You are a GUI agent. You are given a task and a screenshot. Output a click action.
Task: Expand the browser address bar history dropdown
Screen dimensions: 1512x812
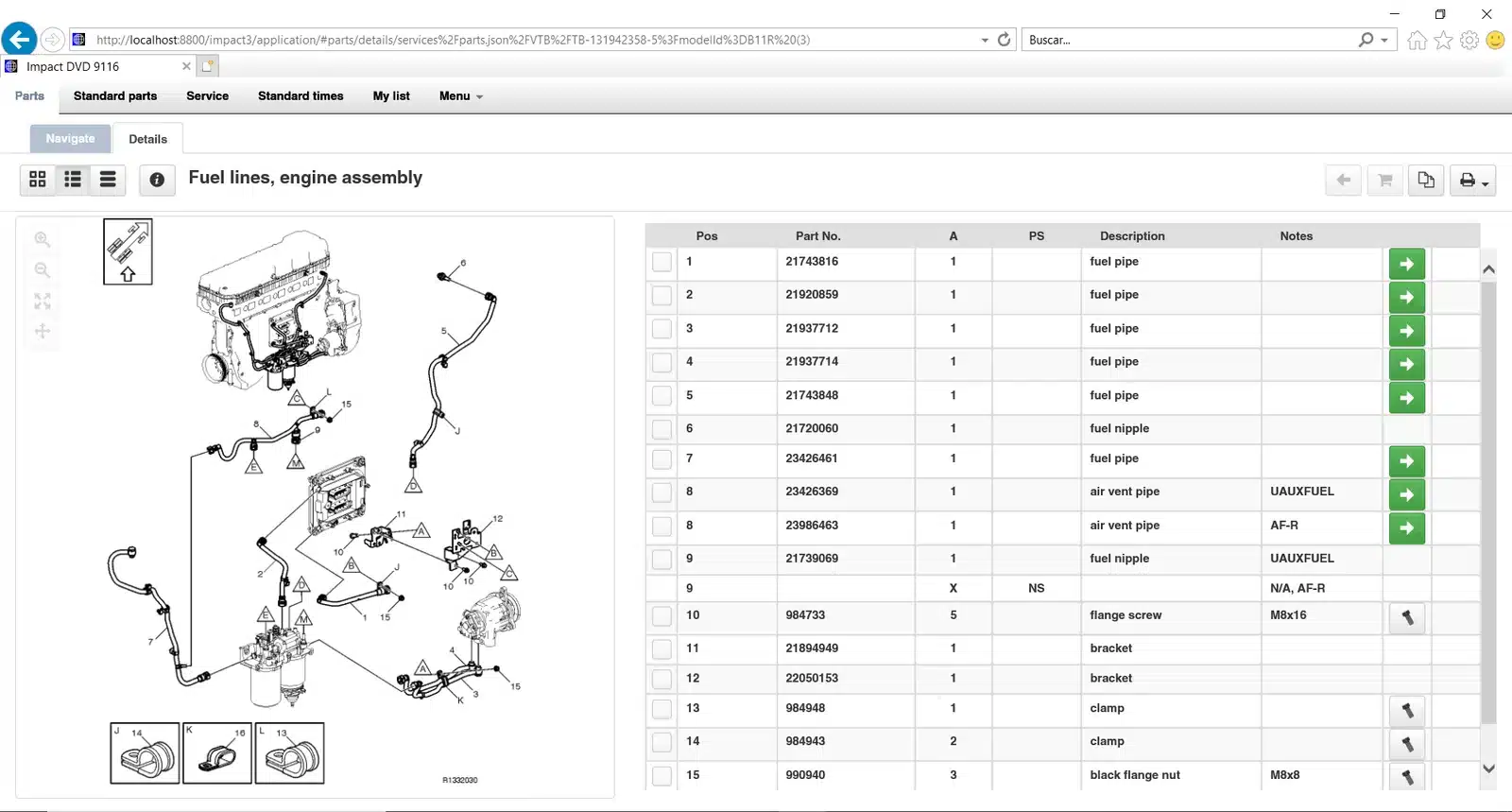(x=984, y=40)
